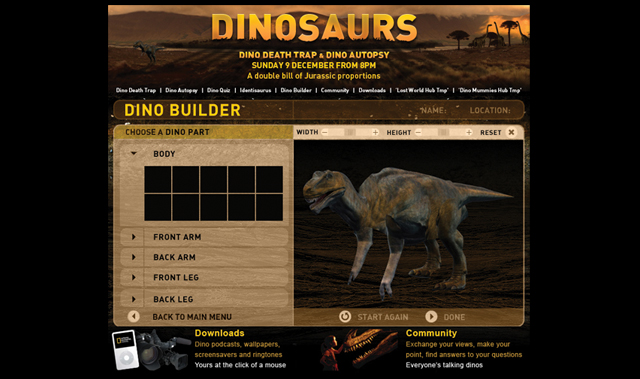Open the Dino Quiz menu item
640x379 pixels.
coord(218,90)
